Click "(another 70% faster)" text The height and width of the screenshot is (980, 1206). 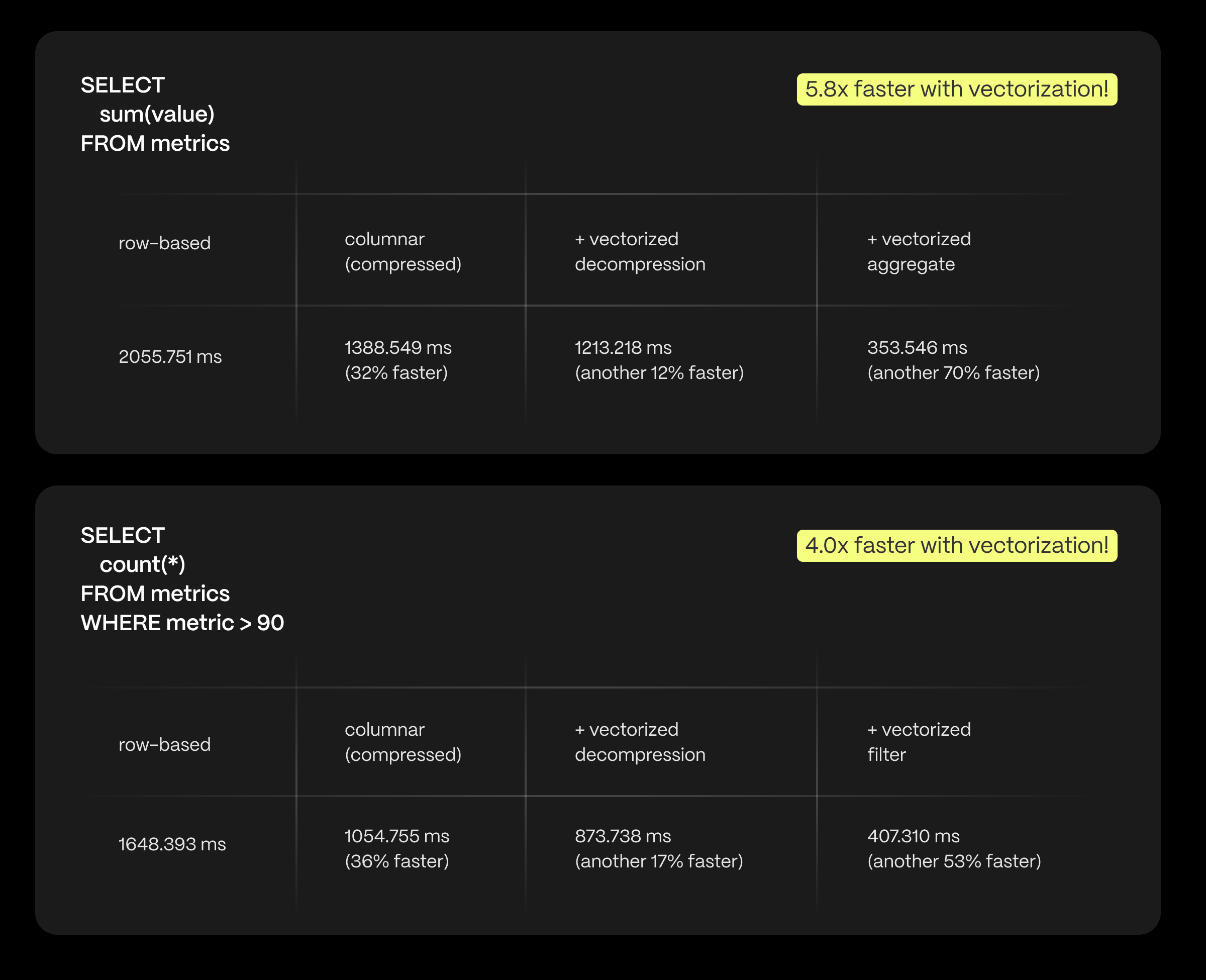[953, 372]
